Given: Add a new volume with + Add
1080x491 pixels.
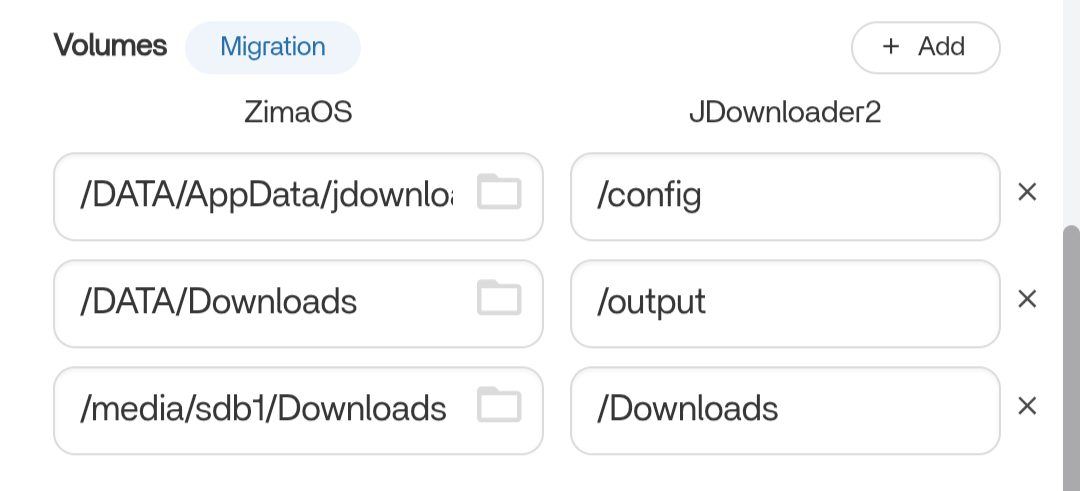Looking at the screenshot, I should tap(925, 47).
